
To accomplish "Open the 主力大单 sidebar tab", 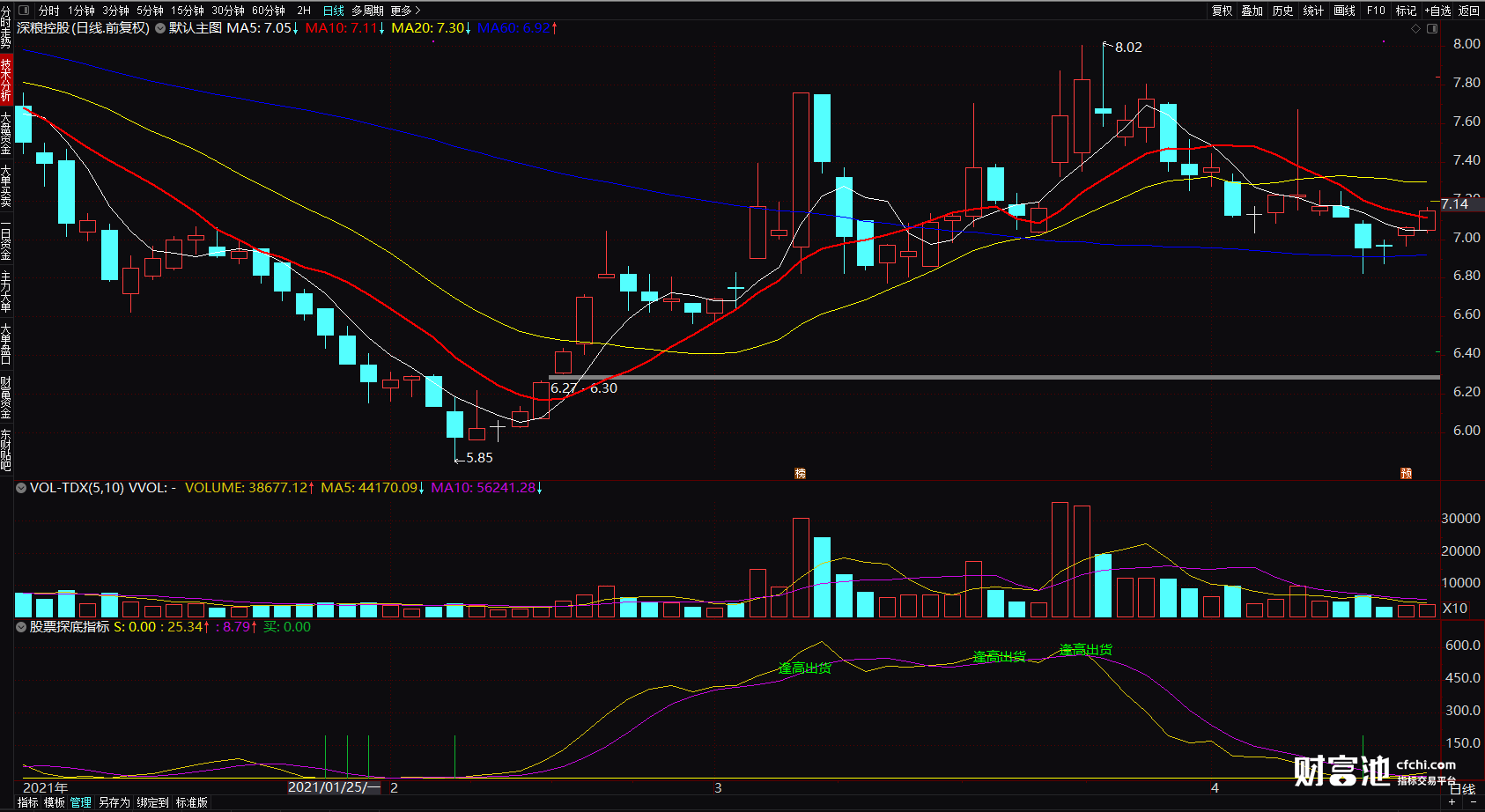I will pos(6,292).
